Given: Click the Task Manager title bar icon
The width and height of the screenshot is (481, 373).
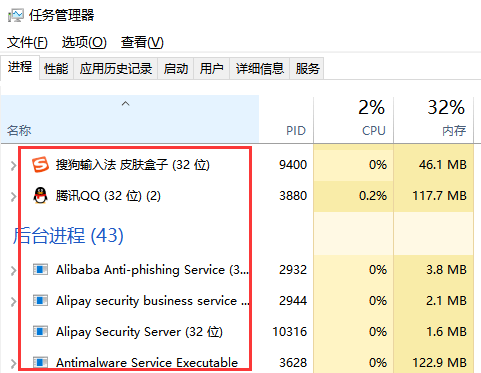Looking at the screenshot, I should (16, 15).
